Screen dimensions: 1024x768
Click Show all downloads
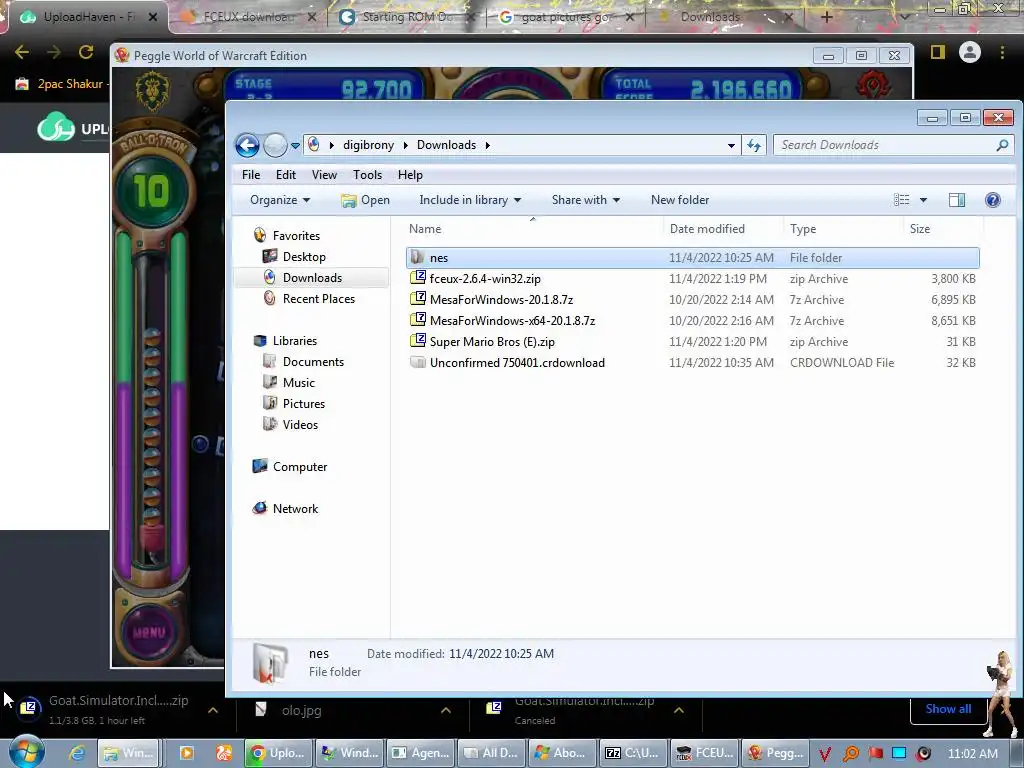click(948, 709)
